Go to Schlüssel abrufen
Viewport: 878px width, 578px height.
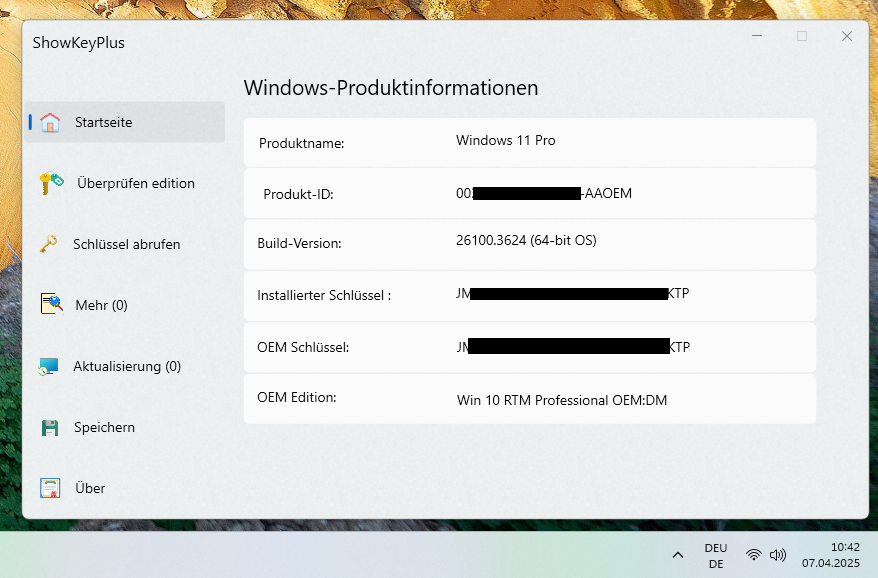pos(124,244)
